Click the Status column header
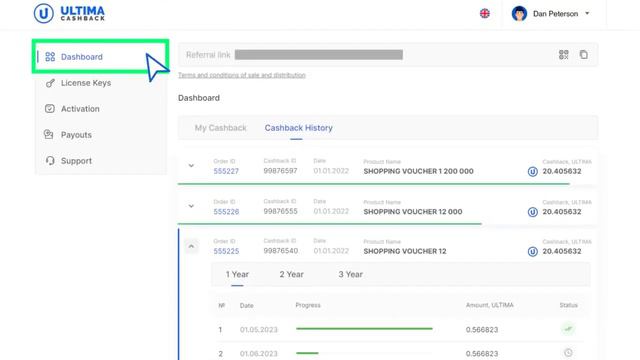This screenshot has width=640, height=360. click(569, 305)
